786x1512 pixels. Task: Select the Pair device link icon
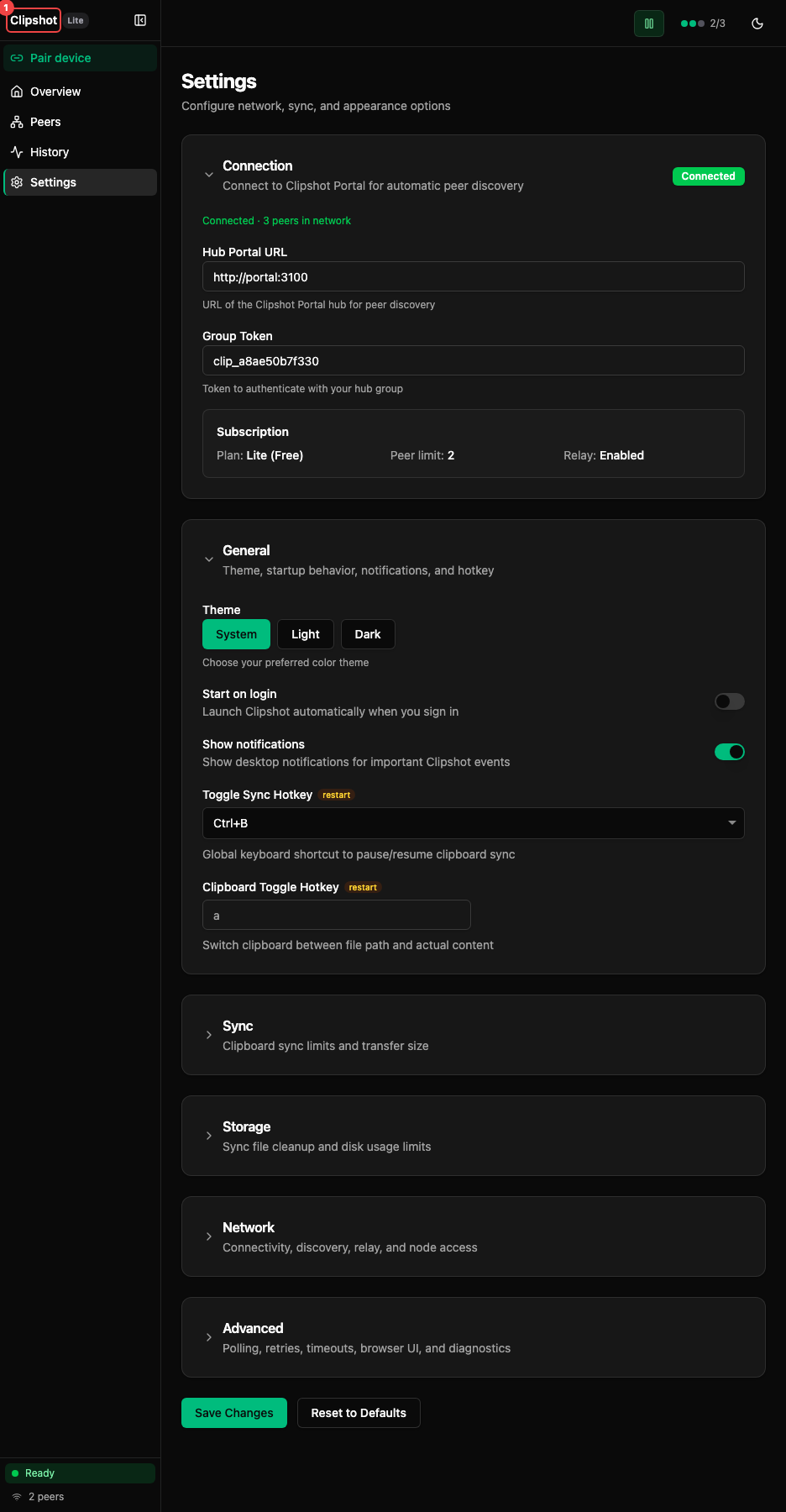[x=17, y=57]
